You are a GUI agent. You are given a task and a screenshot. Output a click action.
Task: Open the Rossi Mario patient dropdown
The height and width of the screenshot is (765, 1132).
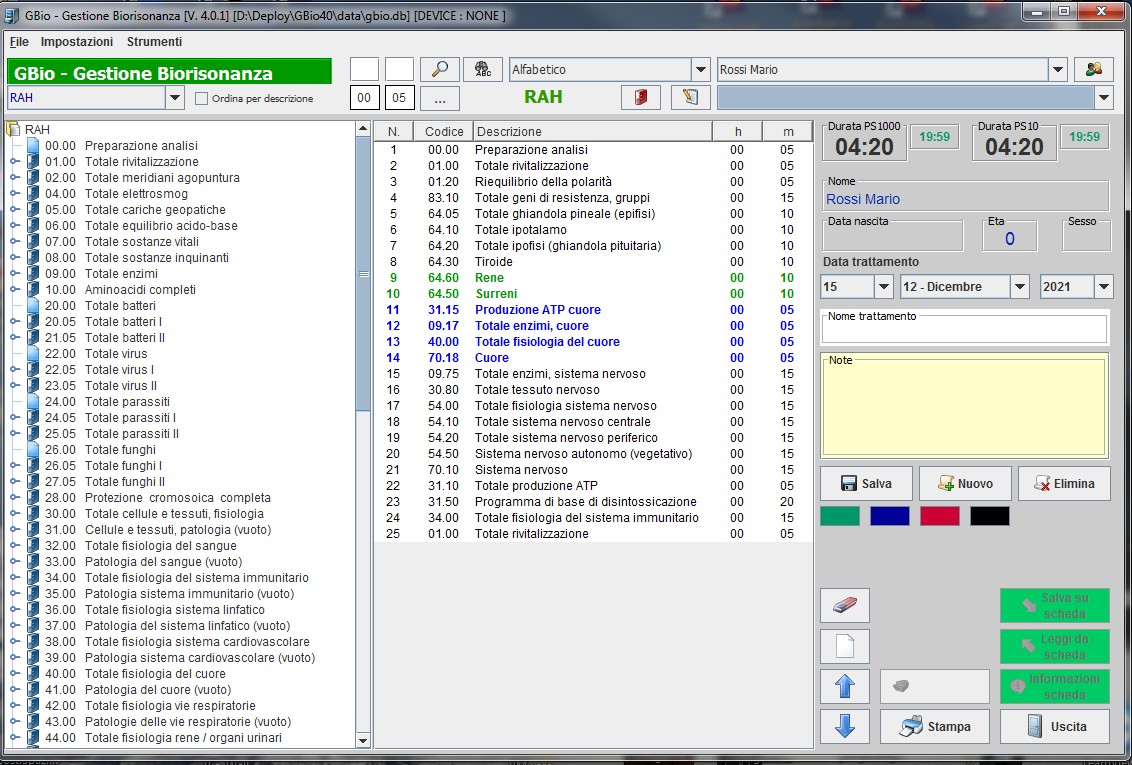[1057, 70]
